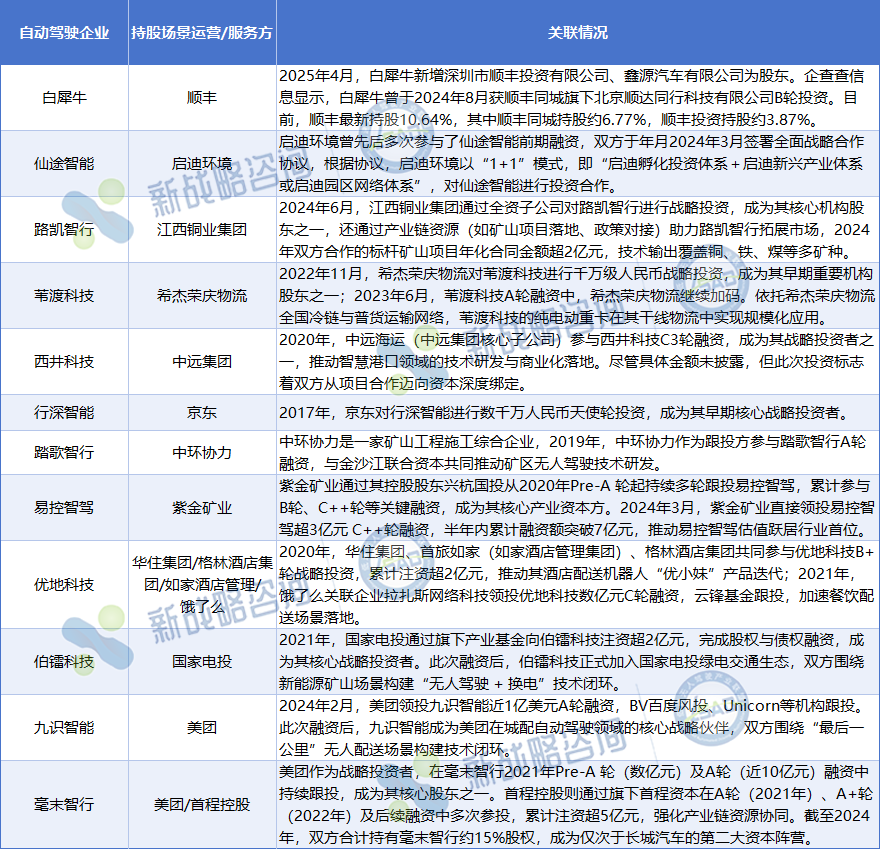Select the 国家电投 cell
The image size is (880, 849).
pos(201,661)
